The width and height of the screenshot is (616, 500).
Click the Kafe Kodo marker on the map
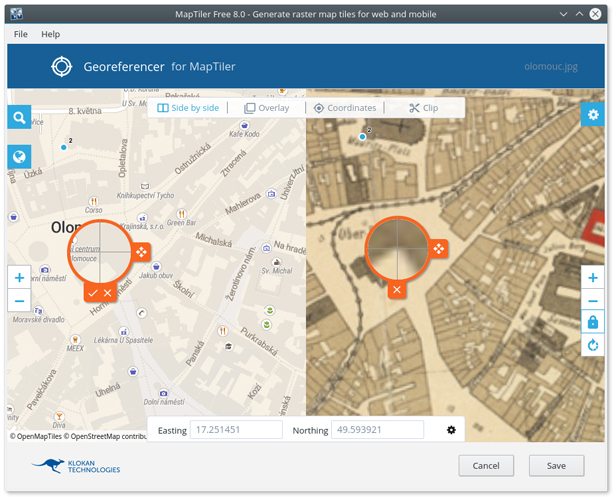244,125
